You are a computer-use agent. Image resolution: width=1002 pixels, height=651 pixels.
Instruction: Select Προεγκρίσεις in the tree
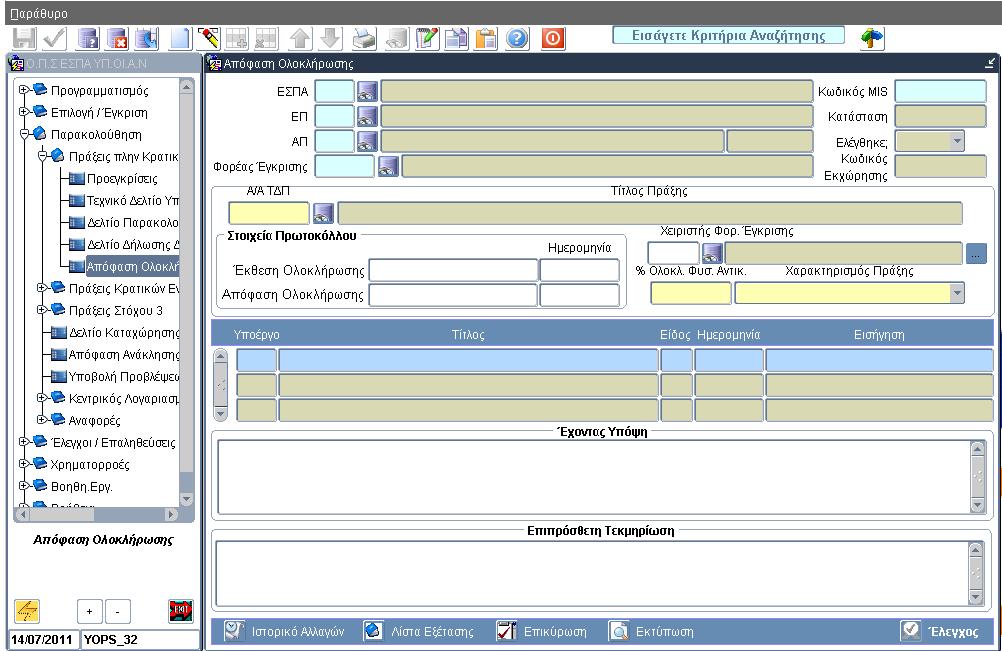(122, 179)
